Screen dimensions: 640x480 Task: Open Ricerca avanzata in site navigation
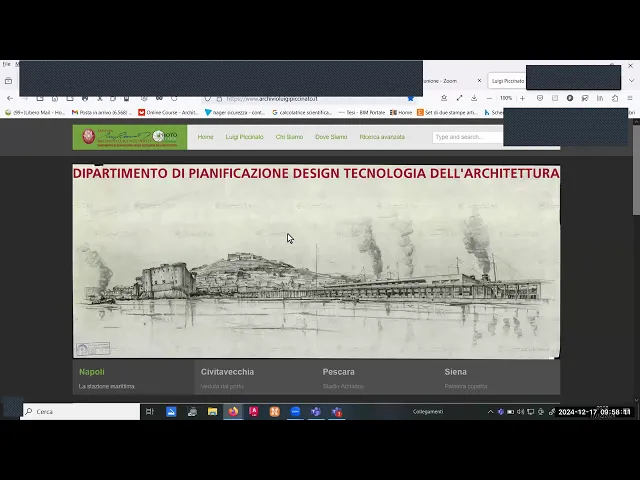[x=382, y=137]
